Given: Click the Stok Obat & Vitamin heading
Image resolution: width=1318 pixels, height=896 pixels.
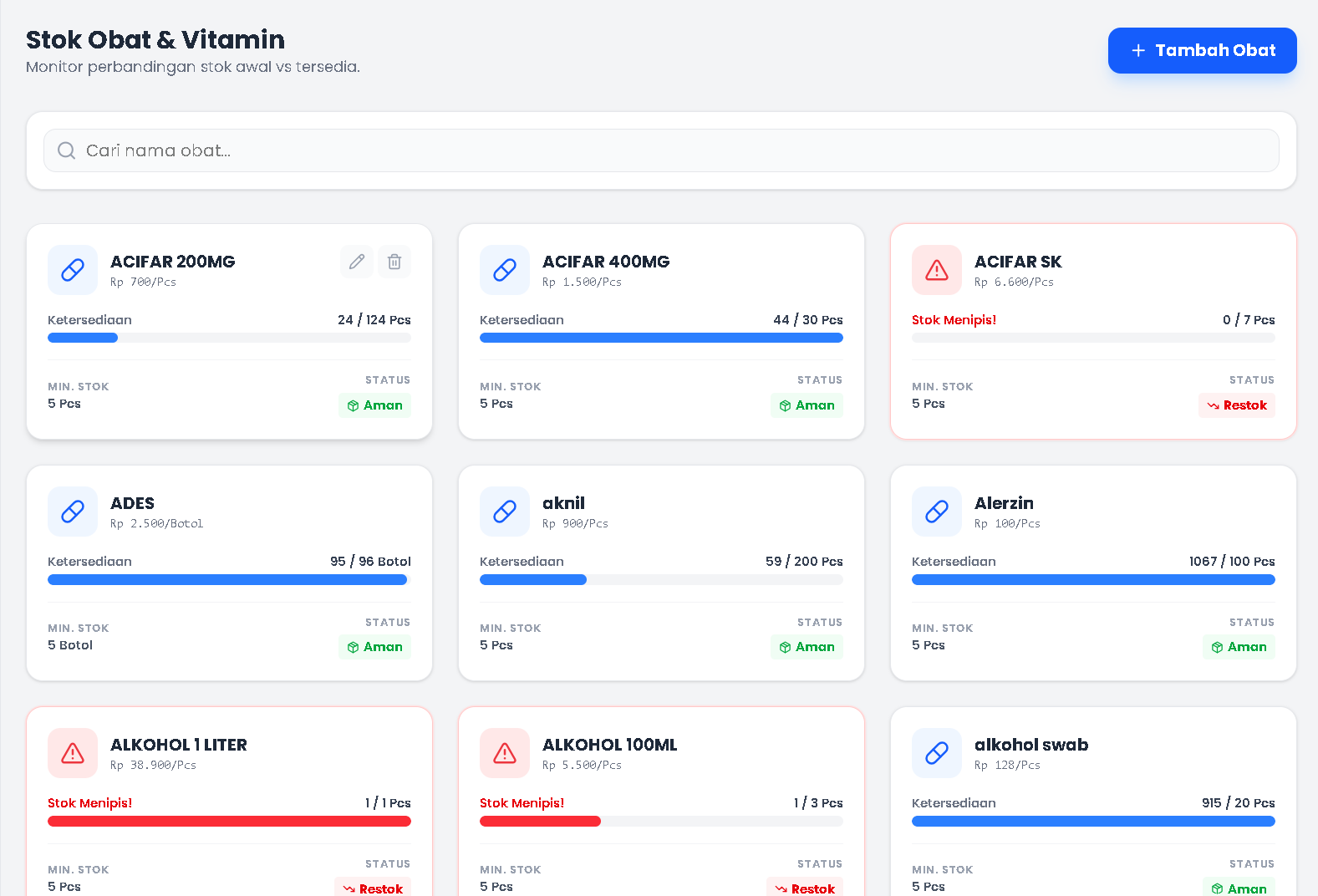Looking at the screenshot, I should pyautogui.click(x=155, y=39).
